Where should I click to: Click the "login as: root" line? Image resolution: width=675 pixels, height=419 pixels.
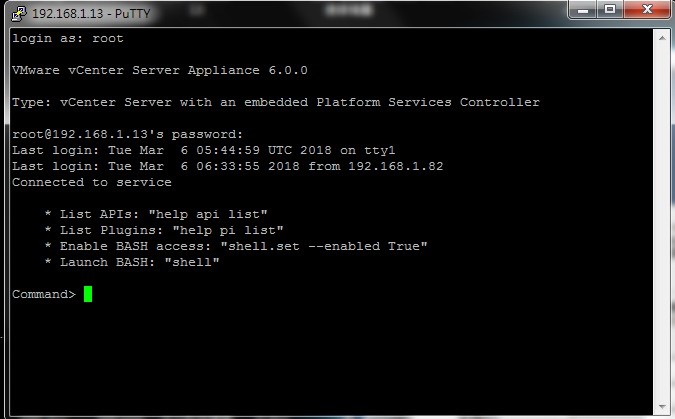68,38
